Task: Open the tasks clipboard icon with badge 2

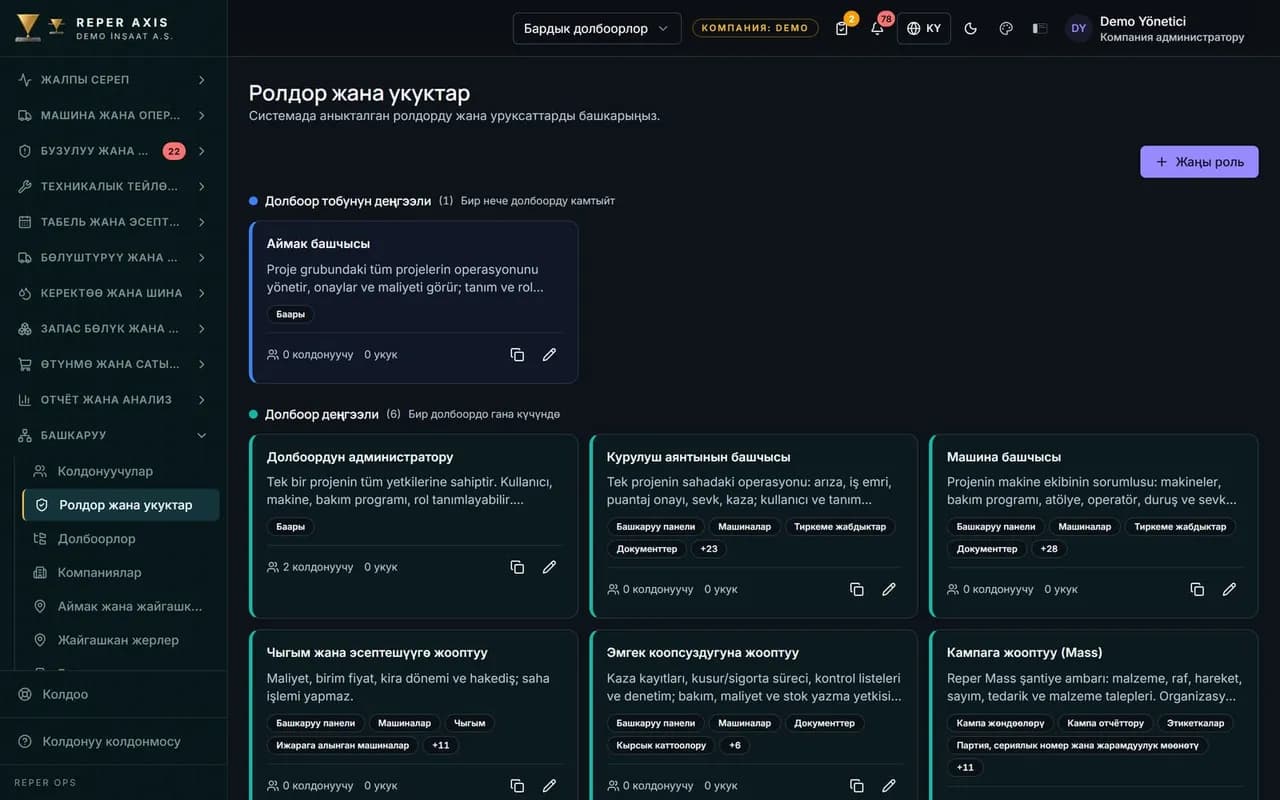Action: coord(842,28)
